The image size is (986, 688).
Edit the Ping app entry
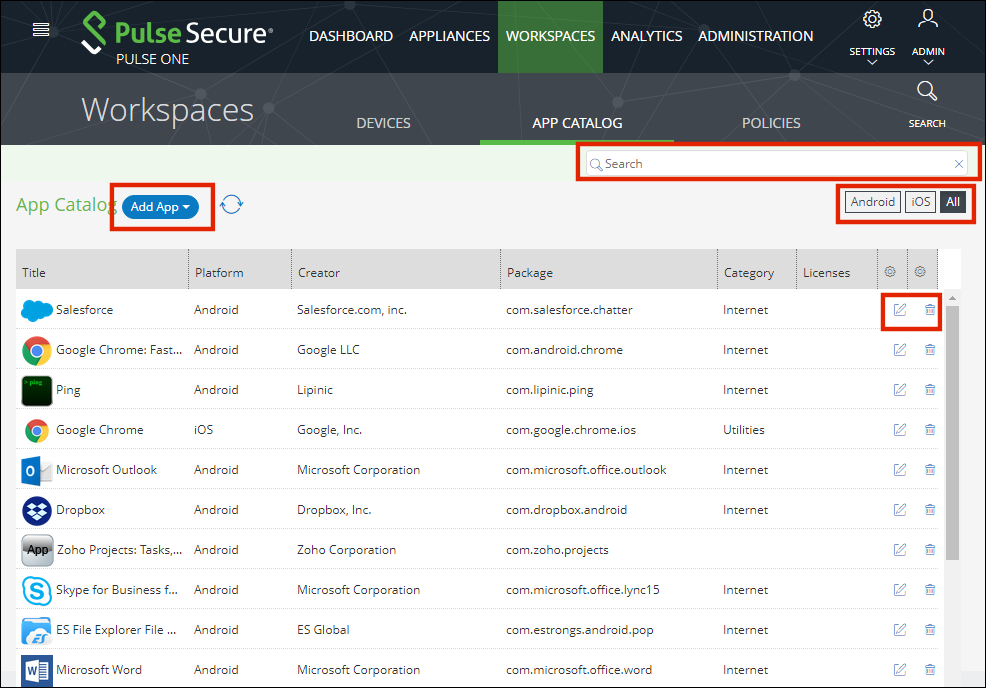click(900, 390)
